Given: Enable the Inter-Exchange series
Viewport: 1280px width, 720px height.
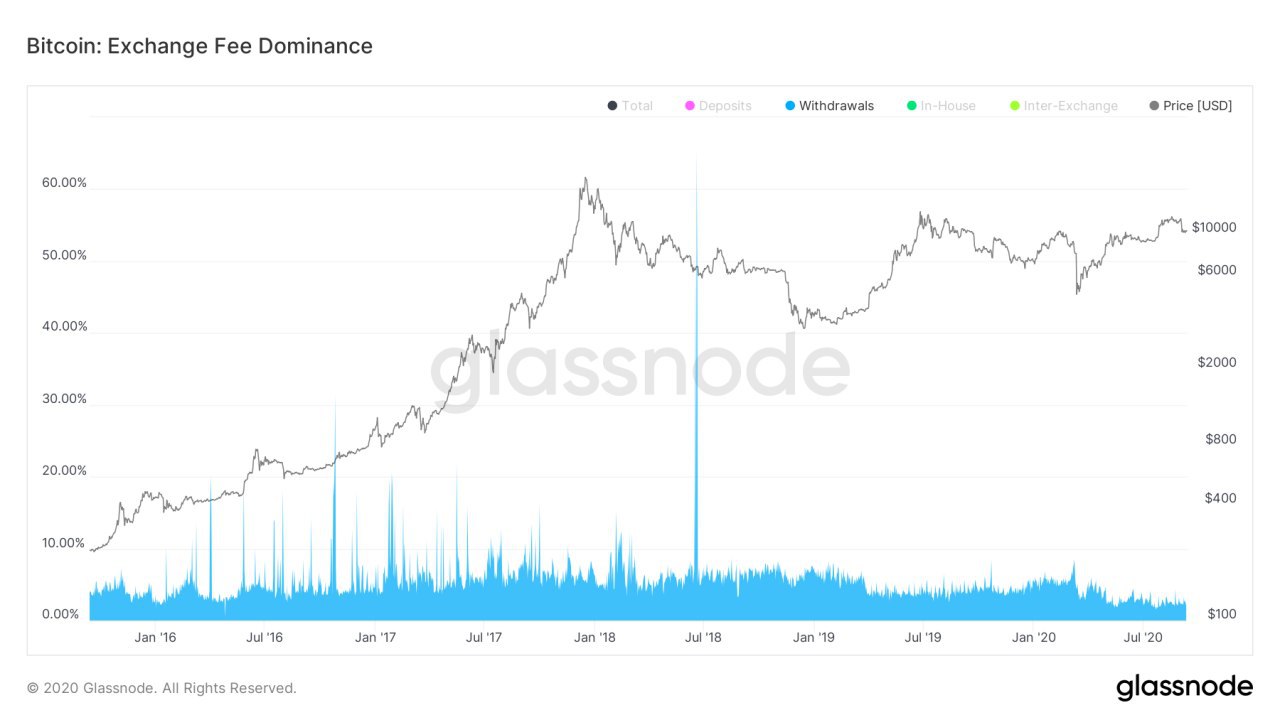Looking at the screenshot, I should (1070, 106).
